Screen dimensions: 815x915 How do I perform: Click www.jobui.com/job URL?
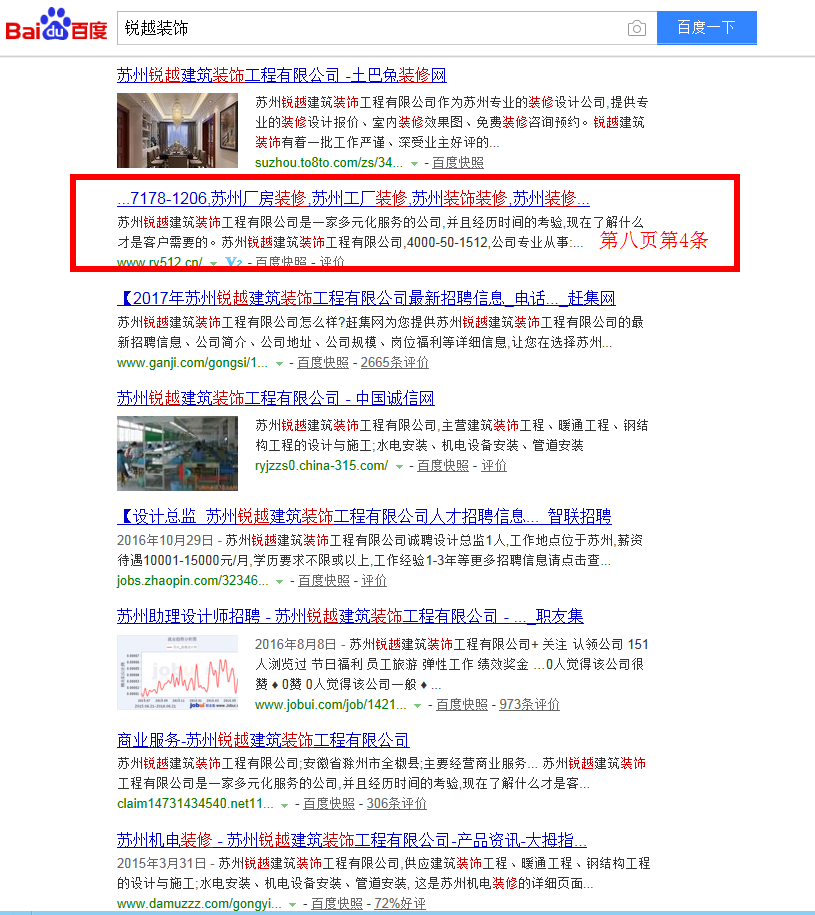pyautogui.click(x=331, y=704)
